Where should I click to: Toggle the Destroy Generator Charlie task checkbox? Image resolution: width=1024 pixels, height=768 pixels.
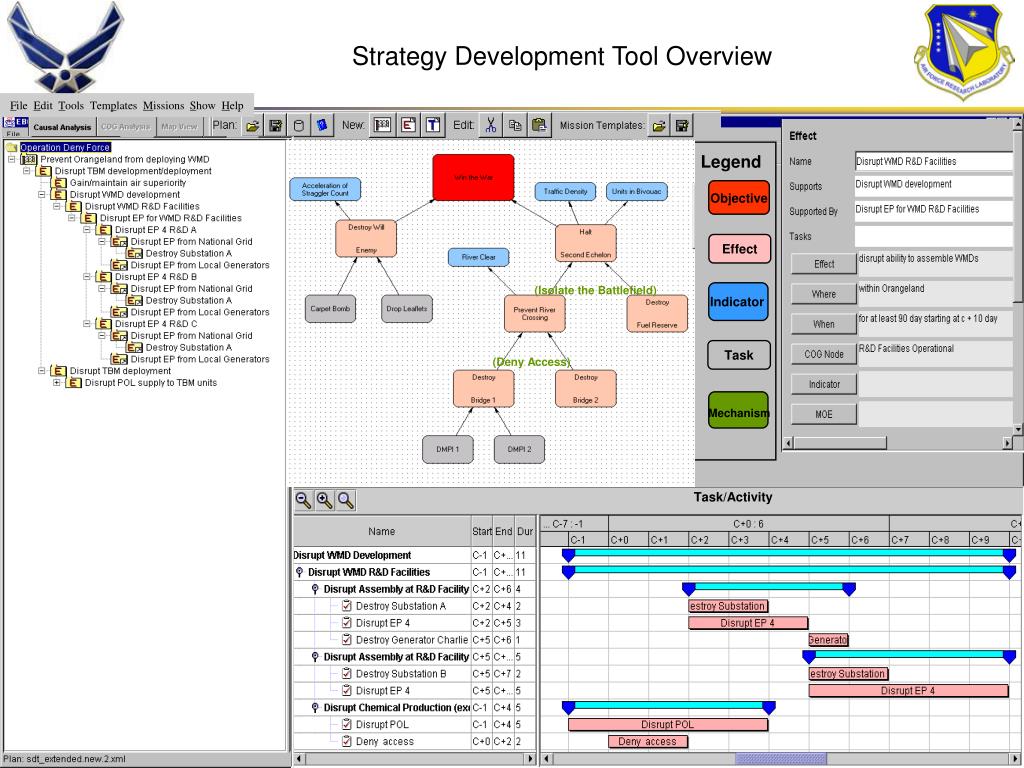(x=347, y=640)
